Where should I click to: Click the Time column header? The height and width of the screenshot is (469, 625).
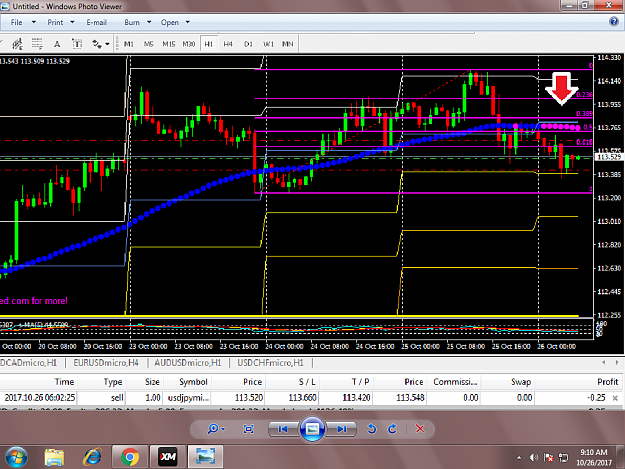pyautogui.click(x=64, y=382)
